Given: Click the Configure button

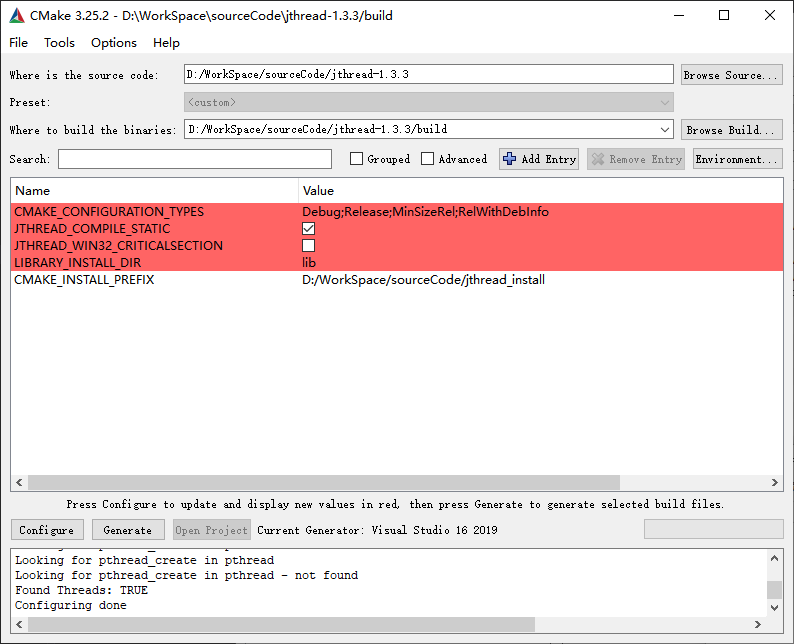Looking at the screenshot, I should [x=47, y=530].
